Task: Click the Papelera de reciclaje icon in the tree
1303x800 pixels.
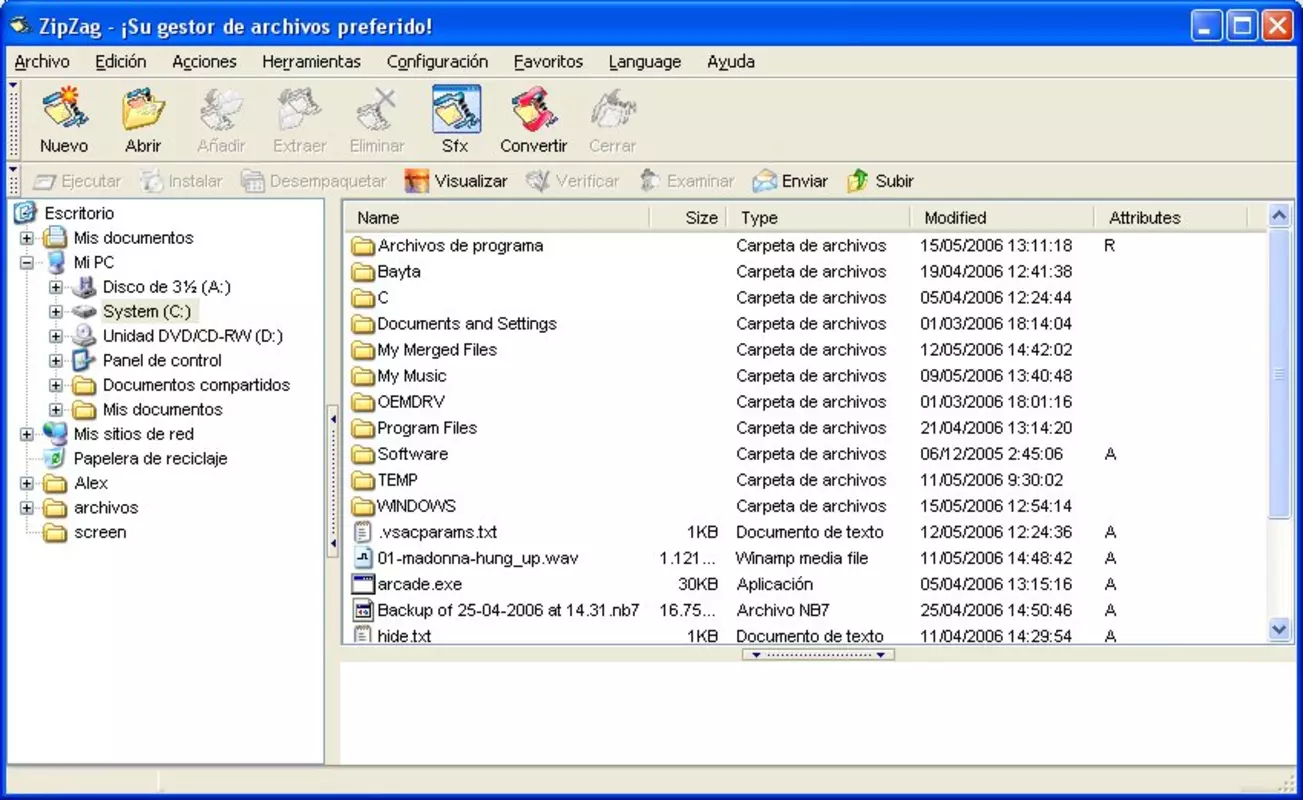Action: click(x=55, y=458)
